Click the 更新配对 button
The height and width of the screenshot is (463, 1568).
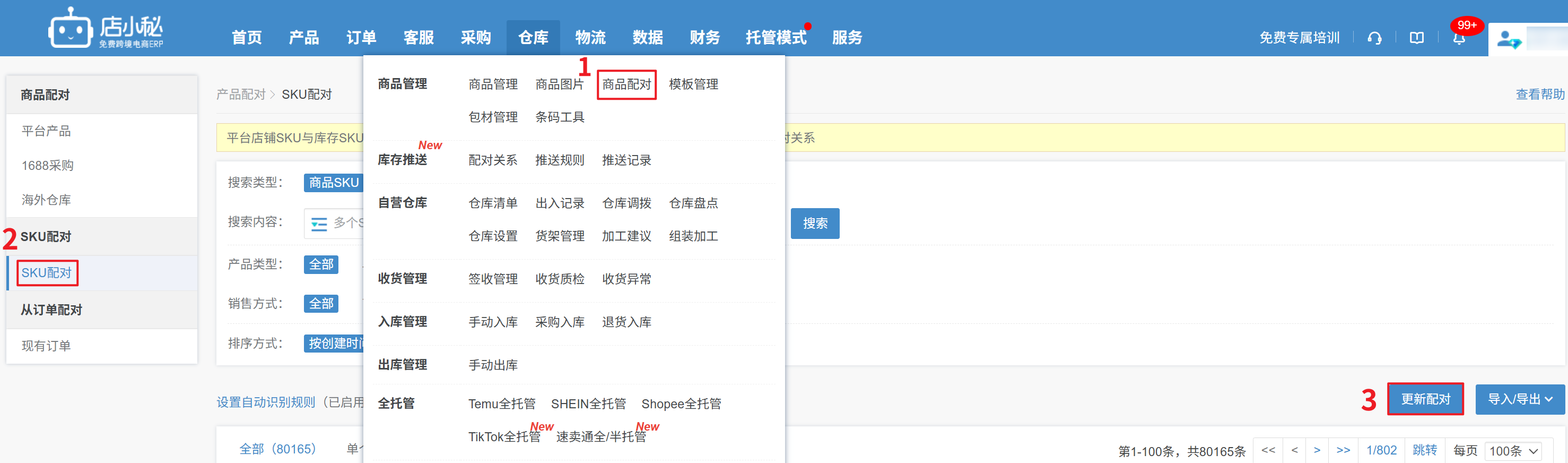click(x=1425, y=399)
